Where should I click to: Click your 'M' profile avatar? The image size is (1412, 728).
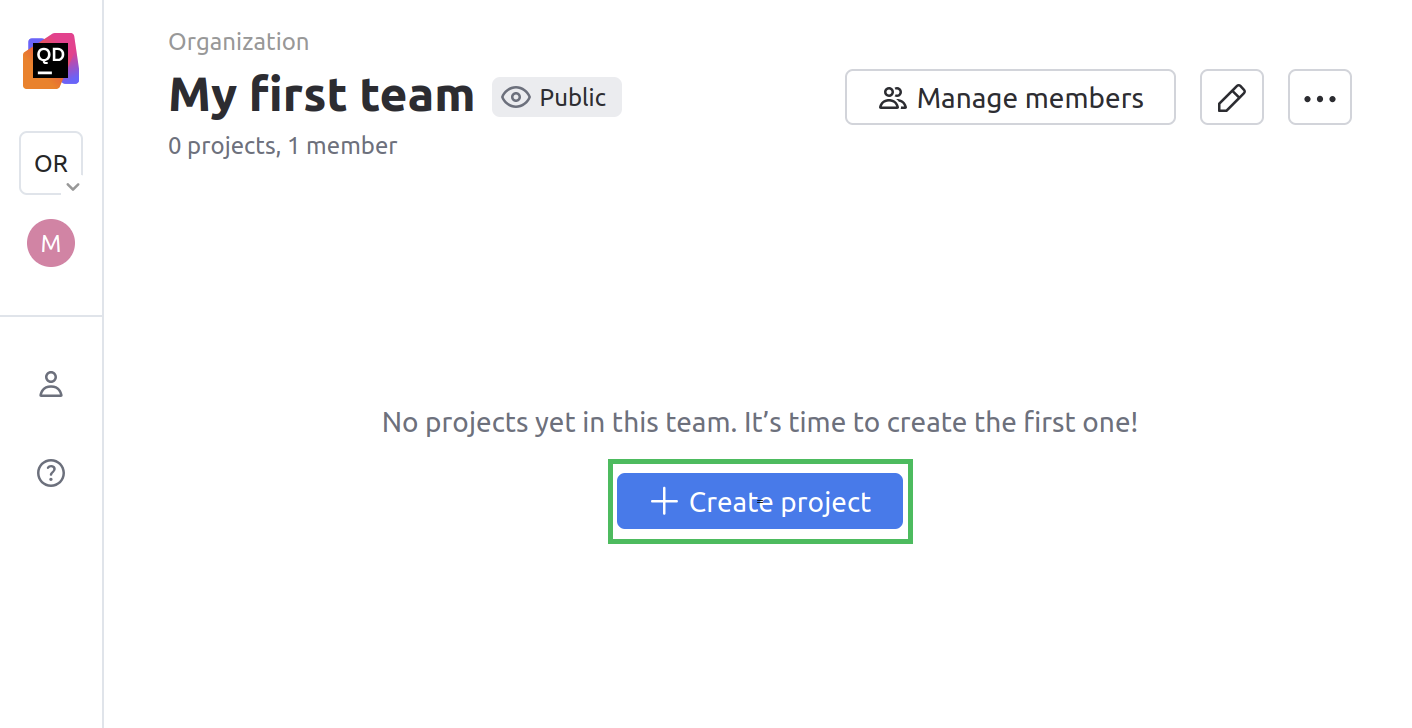tap(50, 242)
